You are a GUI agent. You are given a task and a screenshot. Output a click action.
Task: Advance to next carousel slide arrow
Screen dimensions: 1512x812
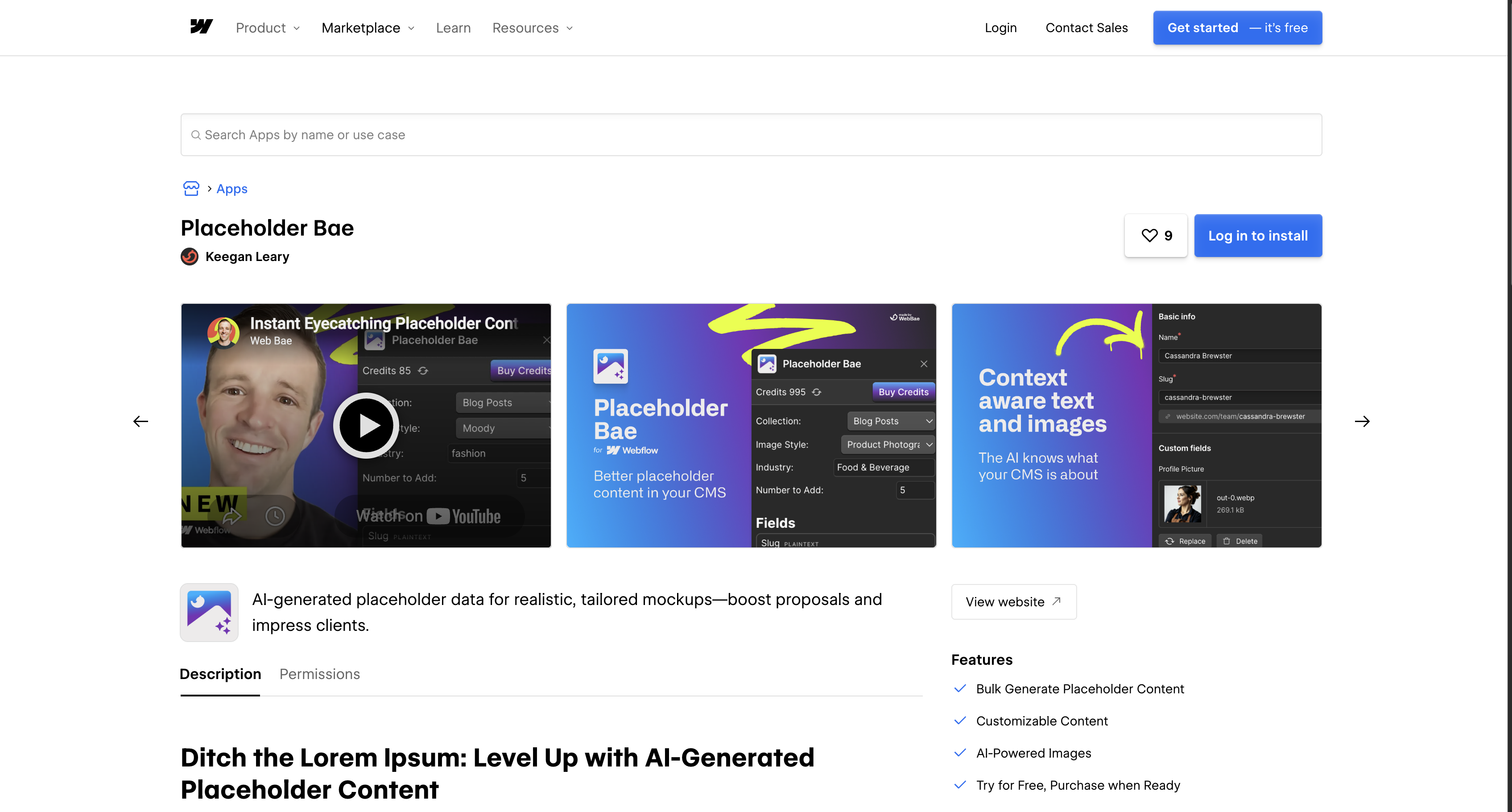click(1362, 421)
